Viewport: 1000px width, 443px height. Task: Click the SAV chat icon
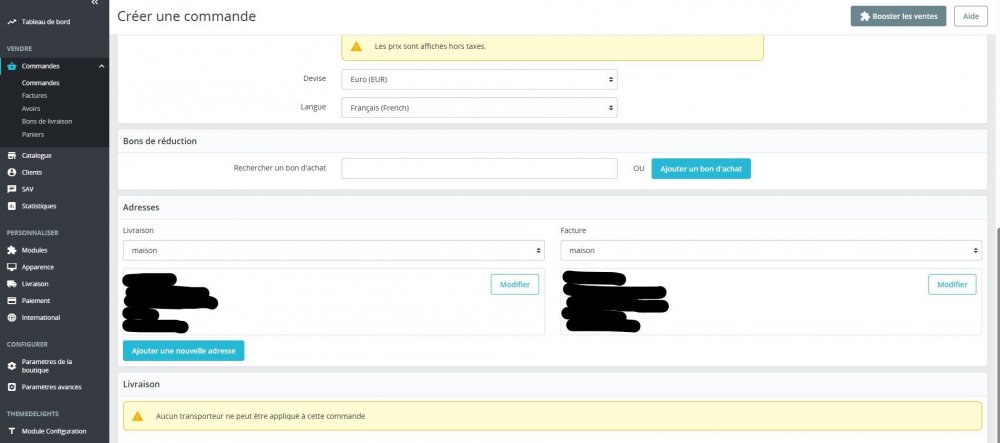(11, 189)
